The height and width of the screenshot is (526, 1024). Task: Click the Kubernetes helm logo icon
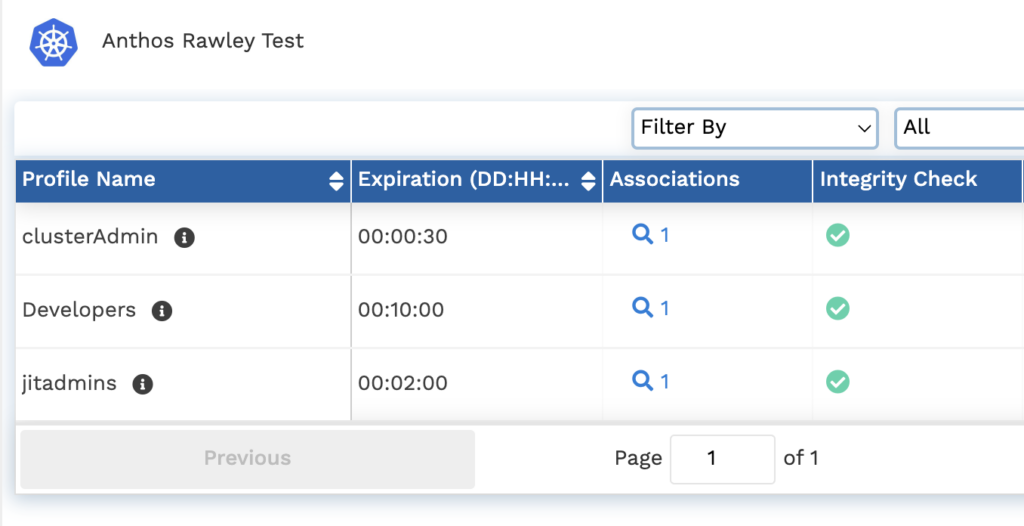[52, 42]
